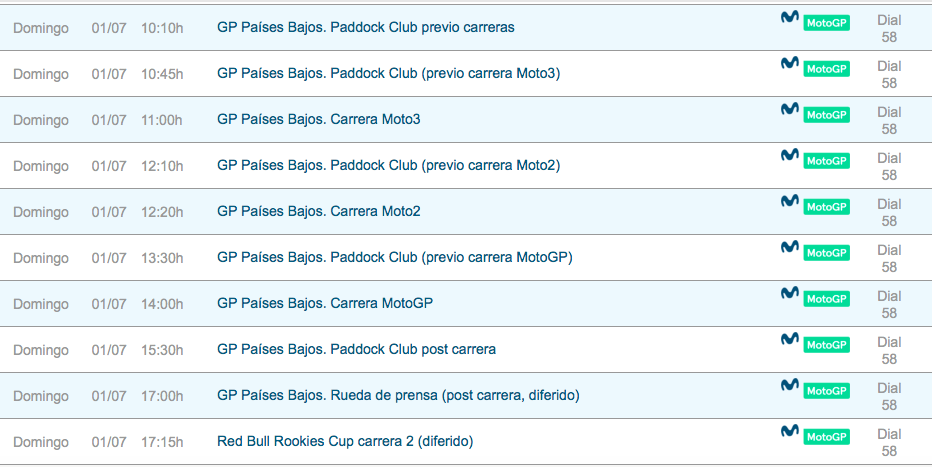
Task: Click MotoGP badge next to Carrera Moto2
Action: pos(826,207)
